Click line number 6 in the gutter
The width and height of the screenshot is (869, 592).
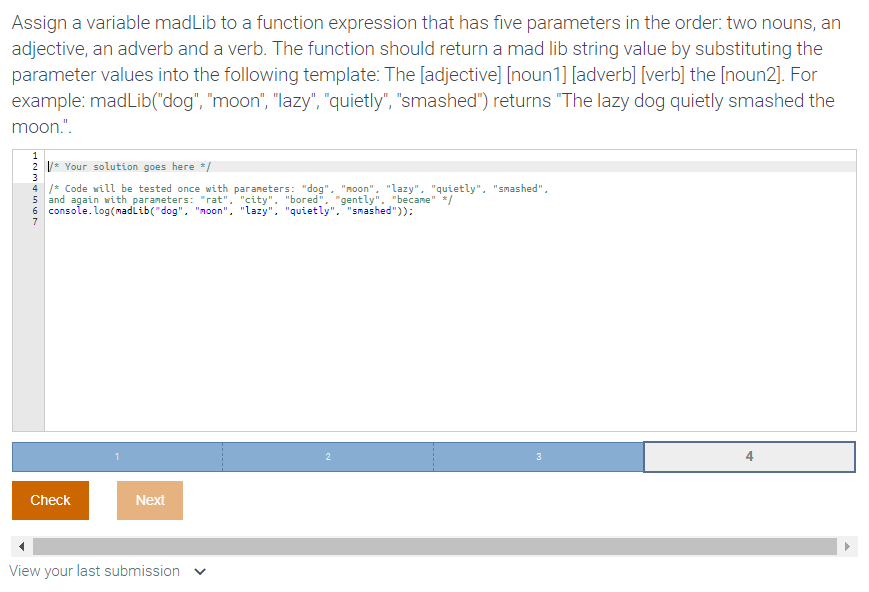tap(34, 210)
